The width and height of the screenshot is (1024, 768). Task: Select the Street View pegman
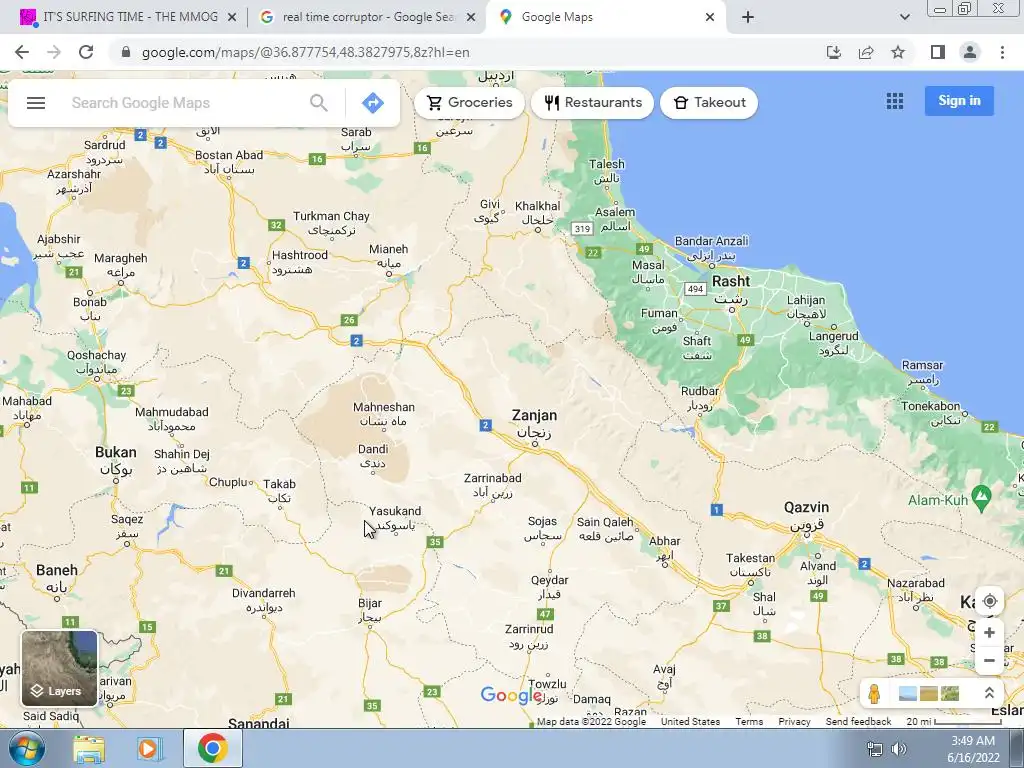[x=874, y=693]
